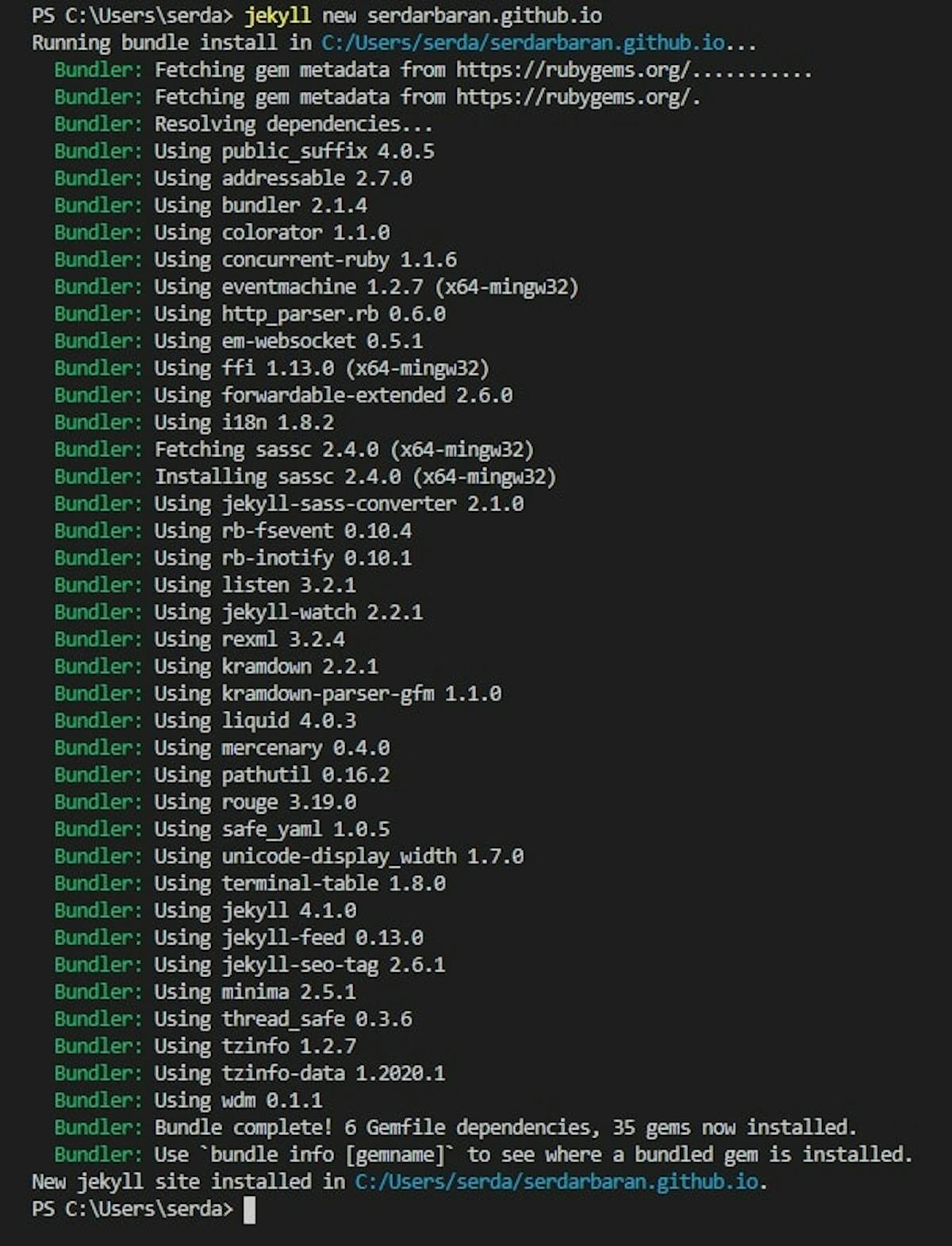Click the 'jekyll' command word

[x=278, y=15]
